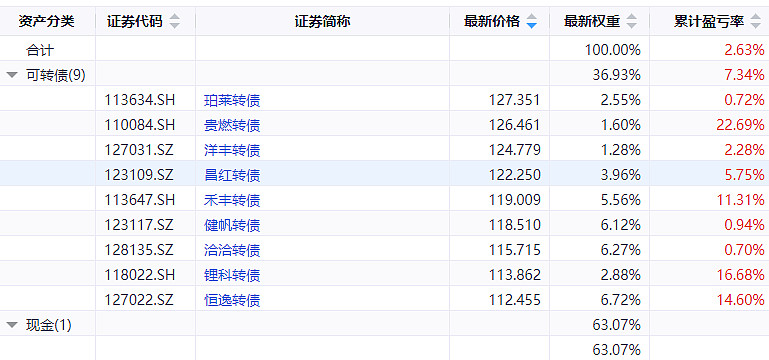The image size is (769, 360).
Task: Open 珀莱转债 bond link
Action: pos(232,101)
